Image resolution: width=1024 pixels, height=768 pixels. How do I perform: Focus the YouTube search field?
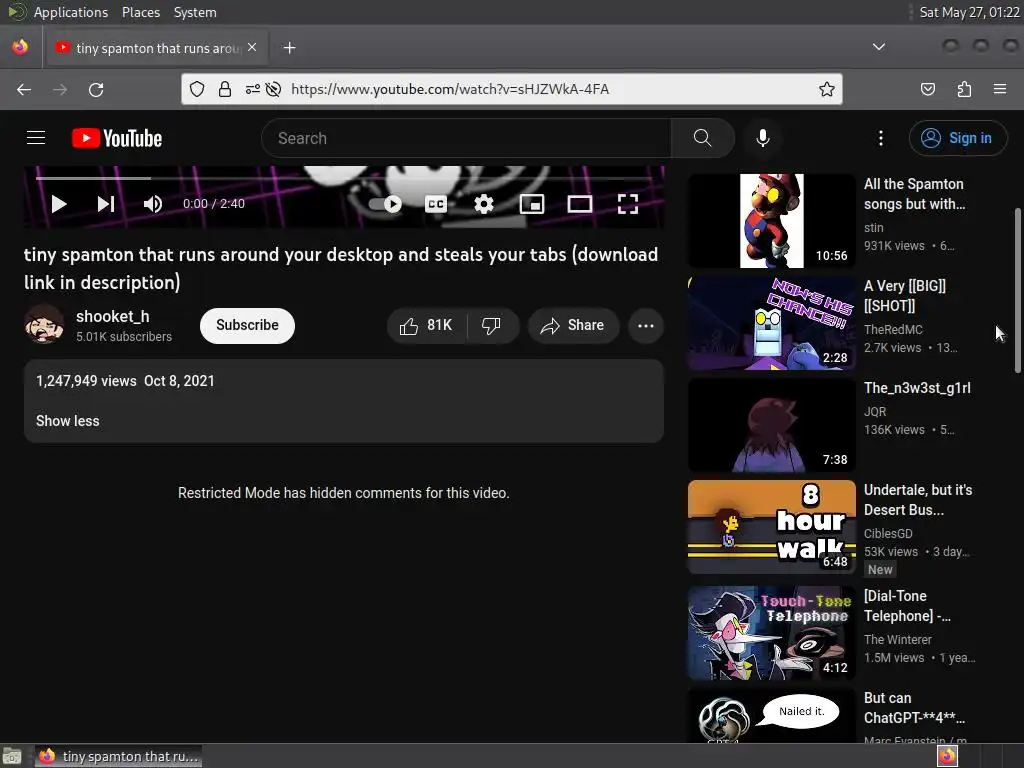466,138
